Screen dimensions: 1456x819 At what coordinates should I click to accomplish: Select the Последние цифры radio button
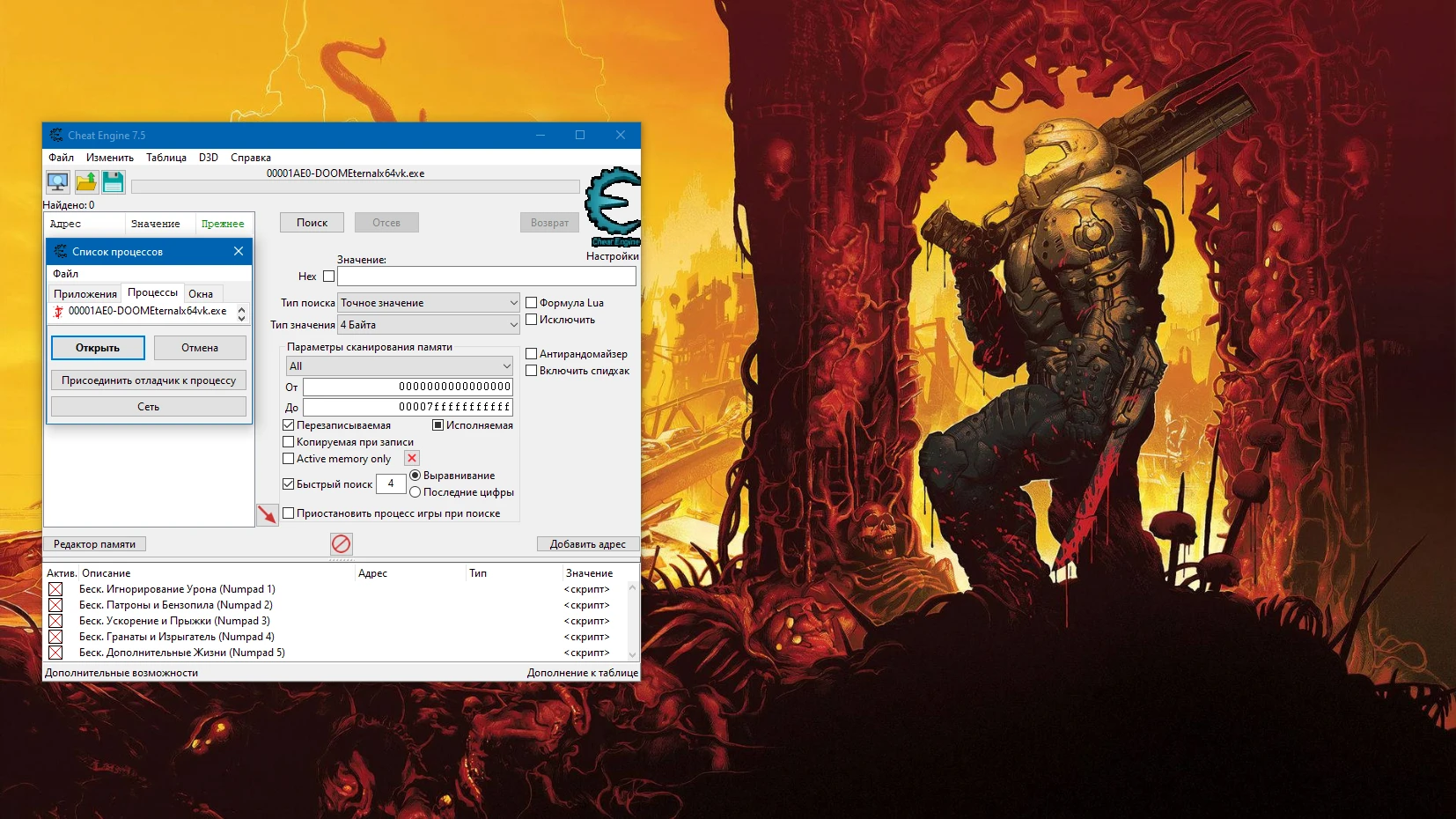[x=415, y=492]
